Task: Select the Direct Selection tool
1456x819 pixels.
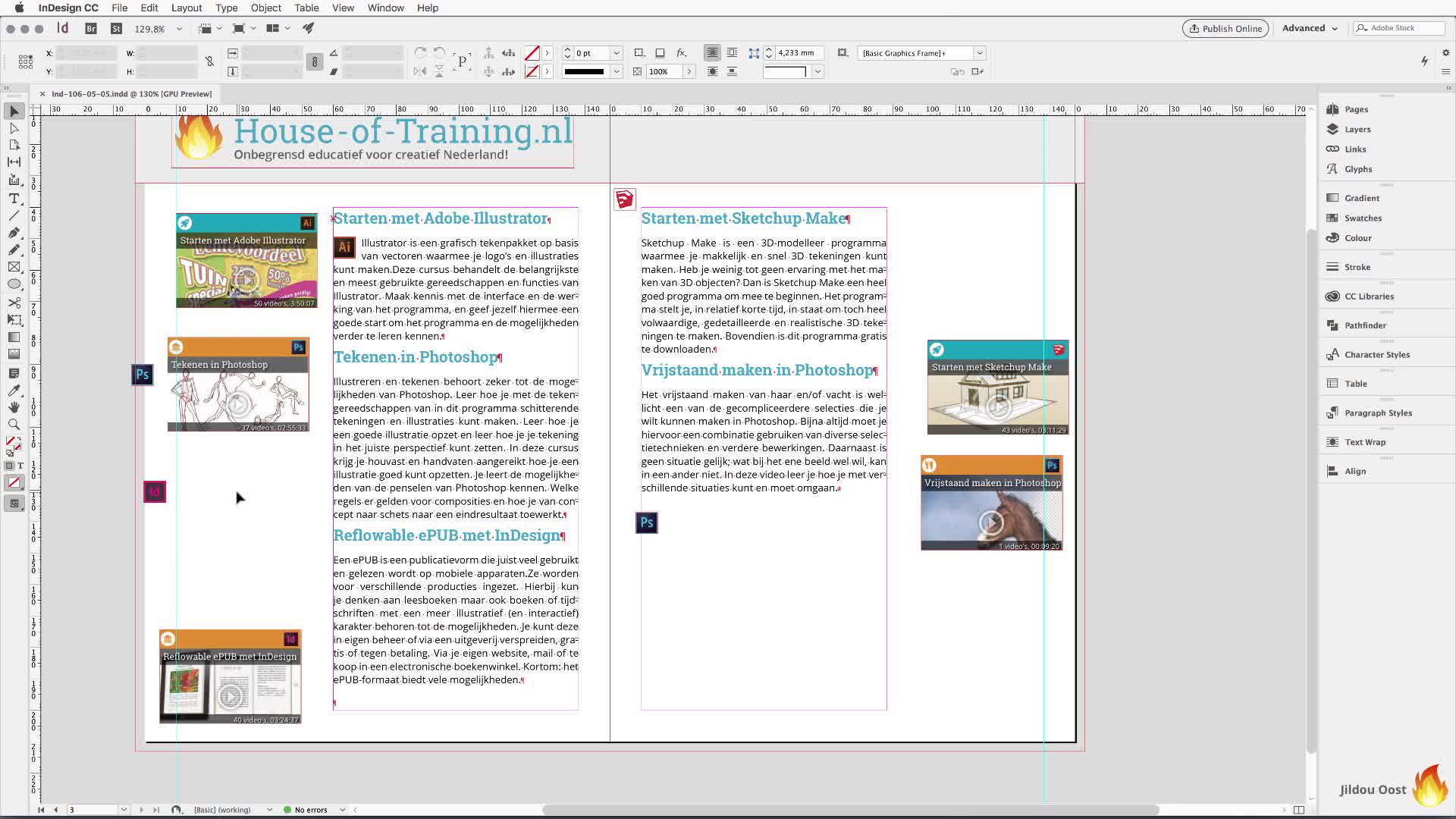Action: coord(14,128)
